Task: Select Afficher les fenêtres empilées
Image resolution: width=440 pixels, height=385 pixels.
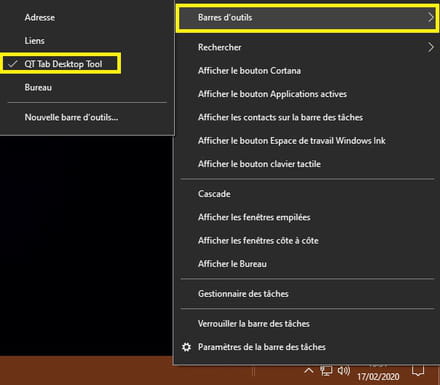Action: [x=307, y=217]
